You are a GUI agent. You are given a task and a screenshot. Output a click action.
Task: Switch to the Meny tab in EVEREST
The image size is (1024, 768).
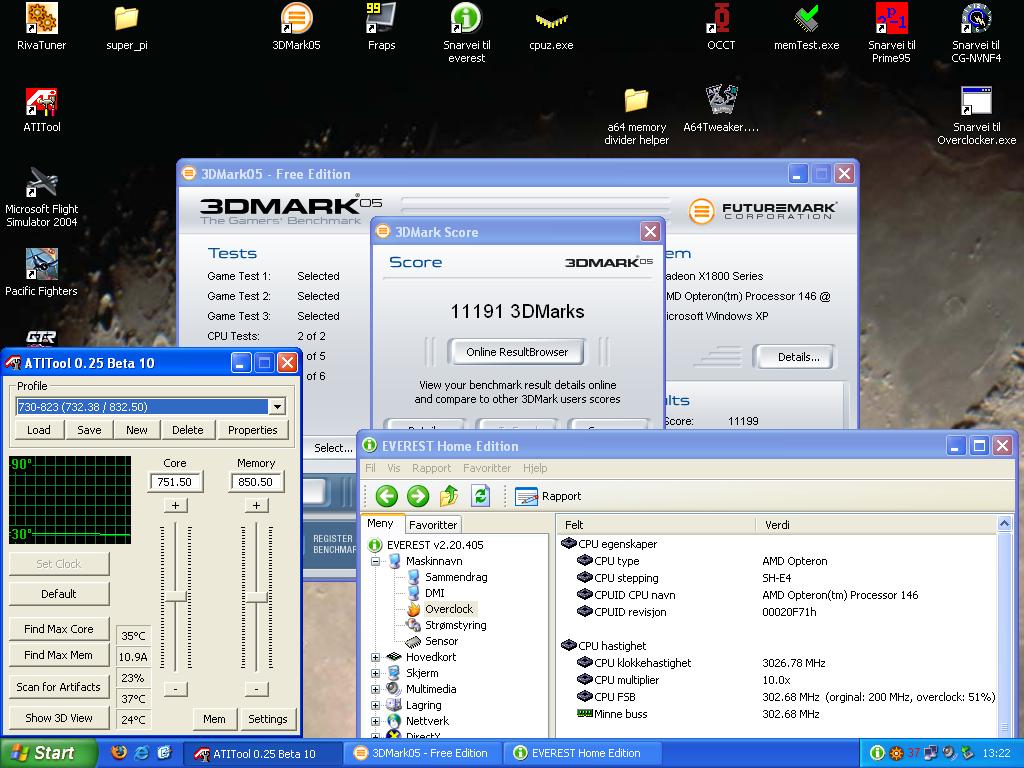(380, 523)
